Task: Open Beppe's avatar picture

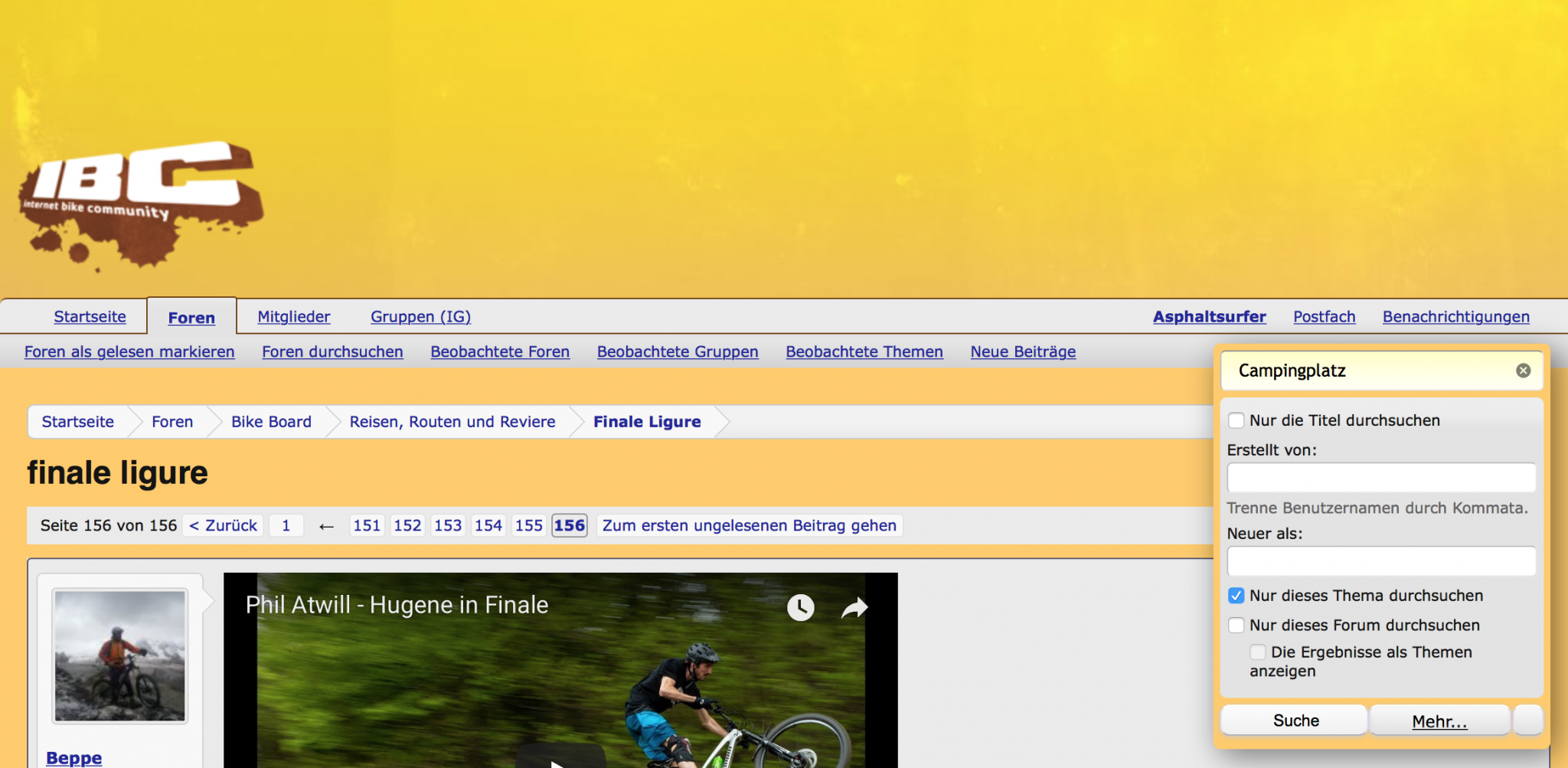Action: pyautogui.click(x=120, y=655)
